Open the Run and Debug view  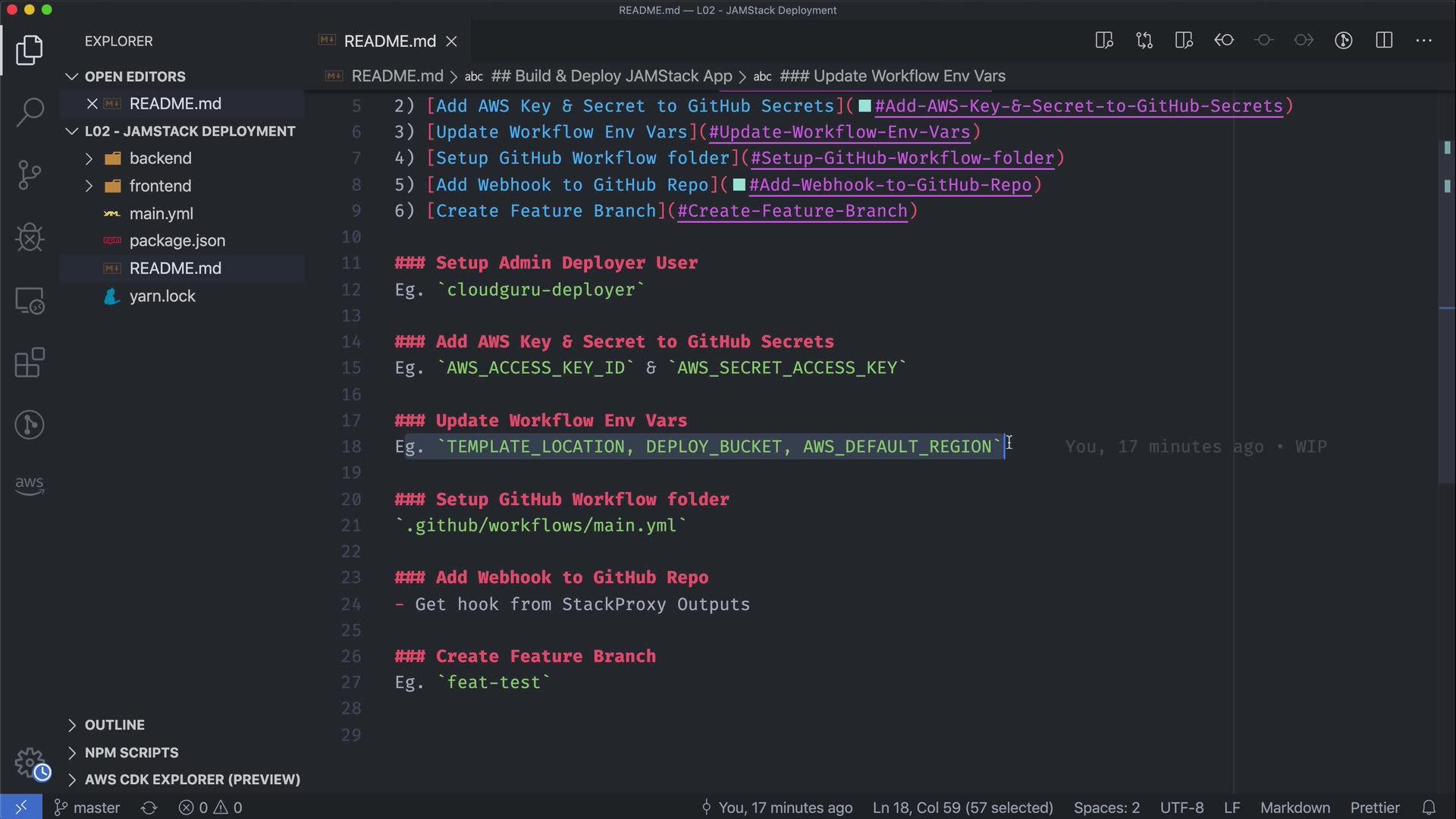click(30, 237)
